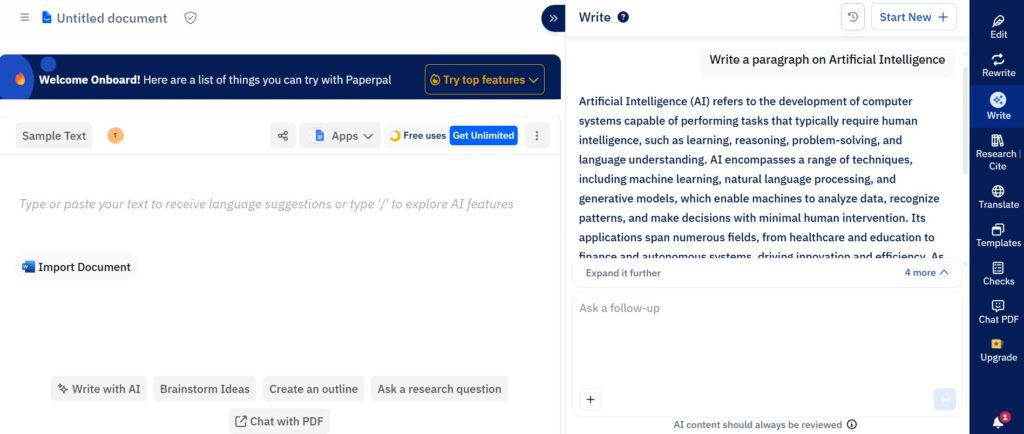Click the Untitled document title

[112, 18]
